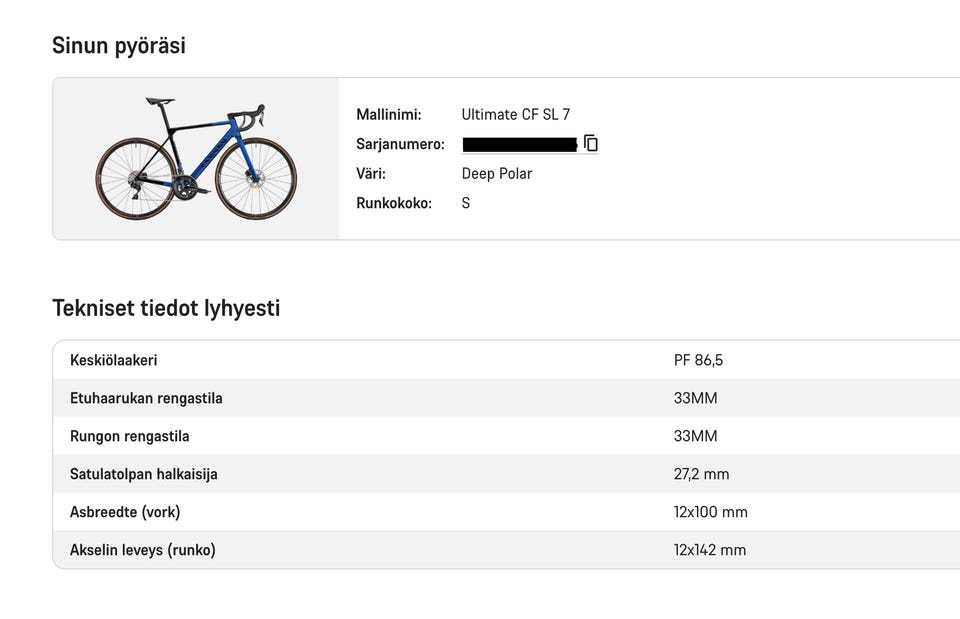This screenshot has width=960, height=619.
Task: Select the Etuhaarukan rengastila row label
Action: coord(146,398)
